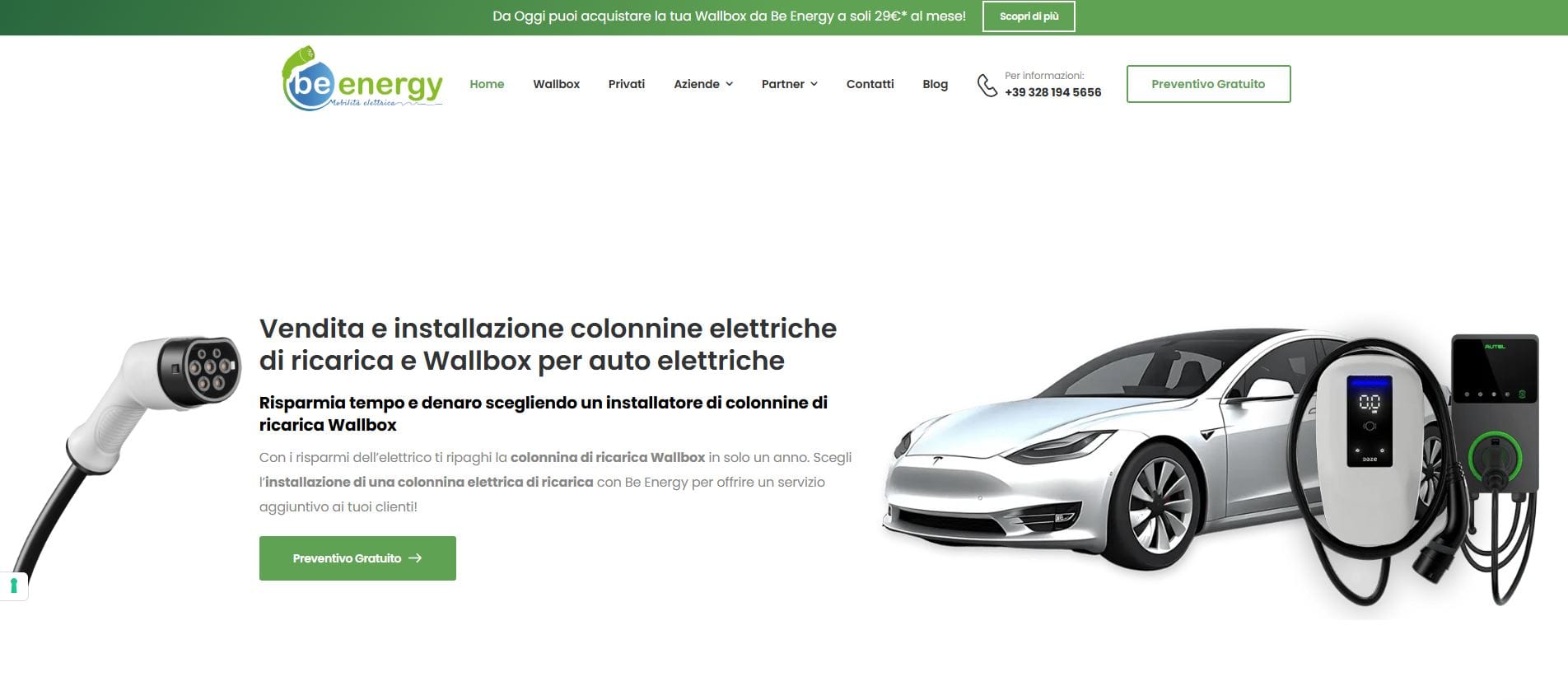Click outlined Preventivo Gratuito header button
Screen dimensions: 1568x700
(x=1208, y=84)
